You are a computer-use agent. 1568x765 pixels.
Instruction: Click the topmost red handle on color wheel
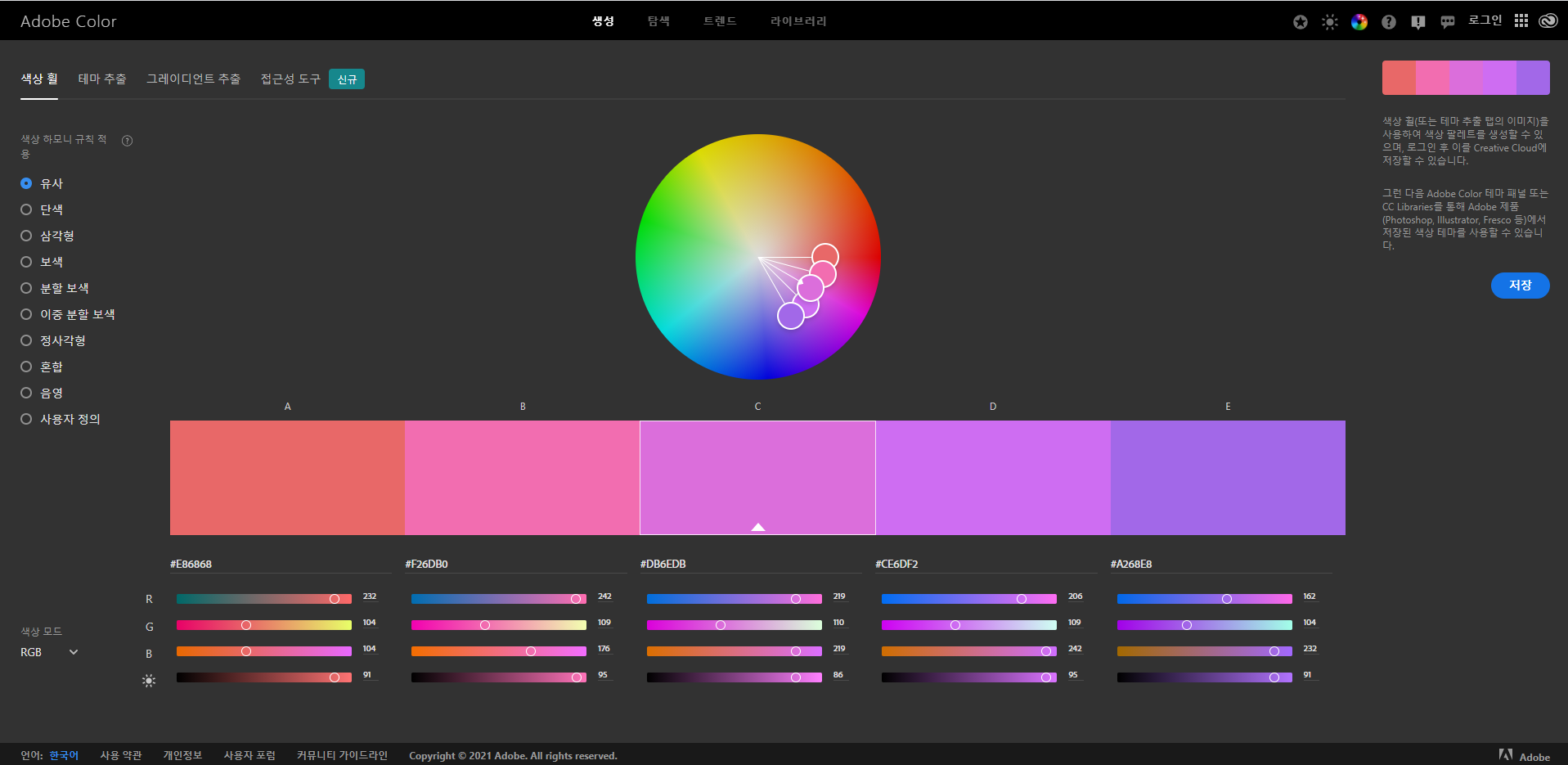coord(825,257)
